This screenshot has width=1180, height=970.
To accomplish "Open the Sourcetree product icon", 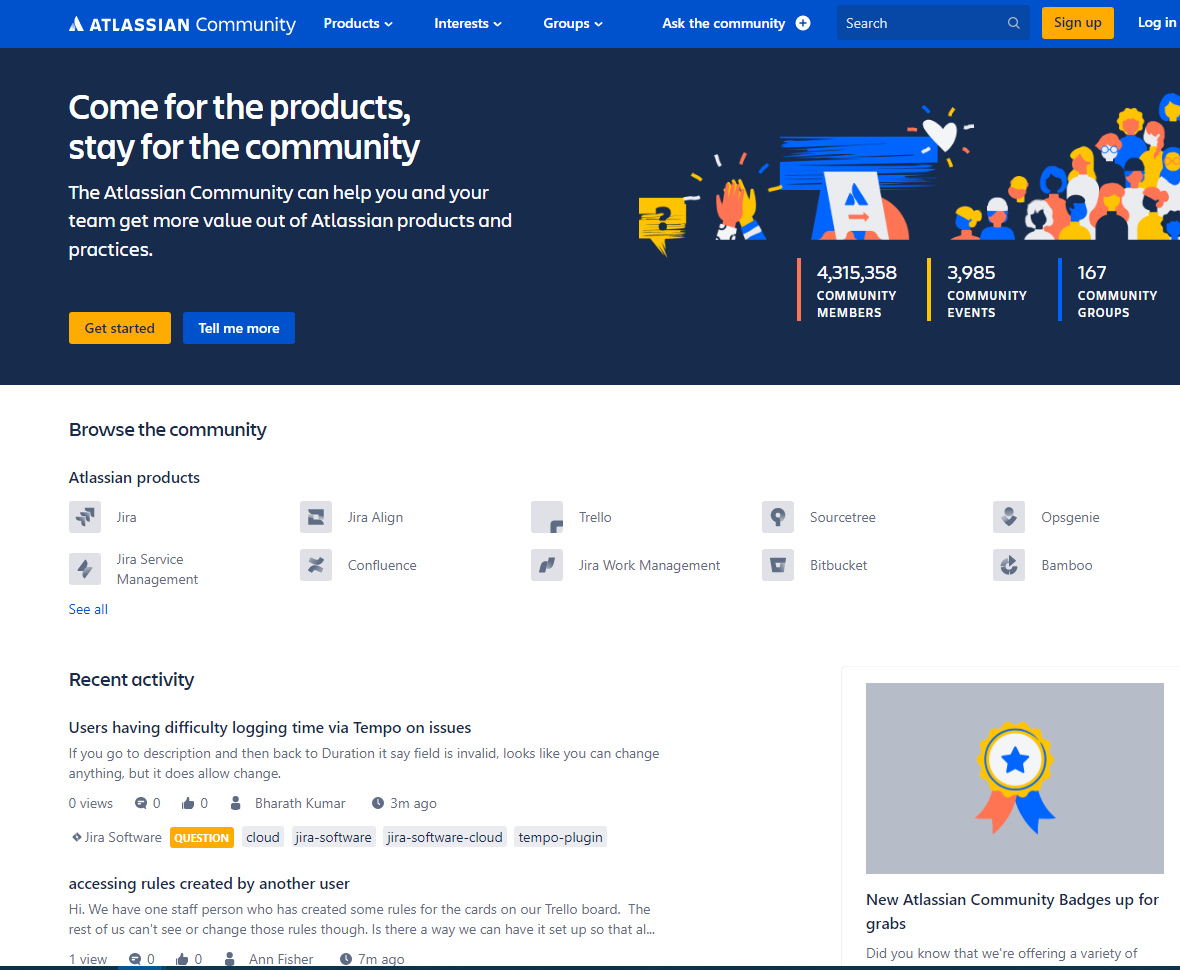I will point(778,517).
